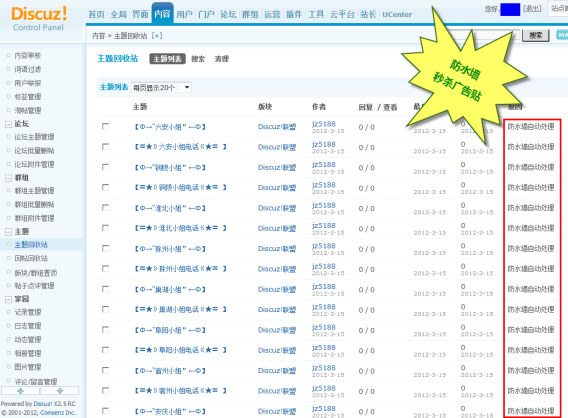Select the 清理 sub-tab
Screen dimensions: 568x418
[x=222, y=59]
